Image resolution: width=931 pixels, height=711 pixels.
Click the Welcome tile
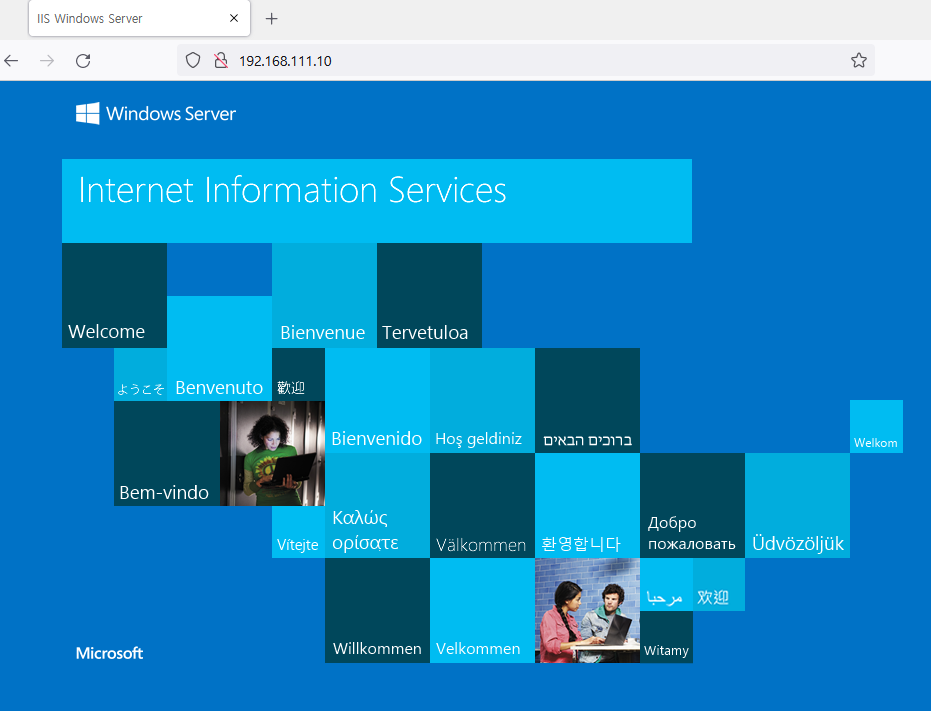coord(114,295)
